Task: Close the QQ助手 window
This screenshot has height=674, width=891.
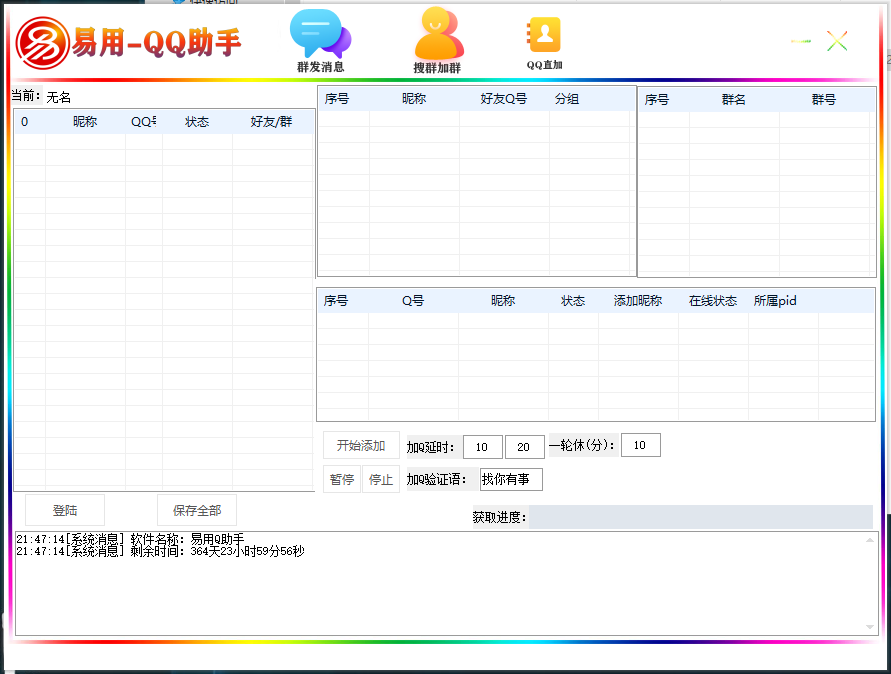Action: pos(837,41)
